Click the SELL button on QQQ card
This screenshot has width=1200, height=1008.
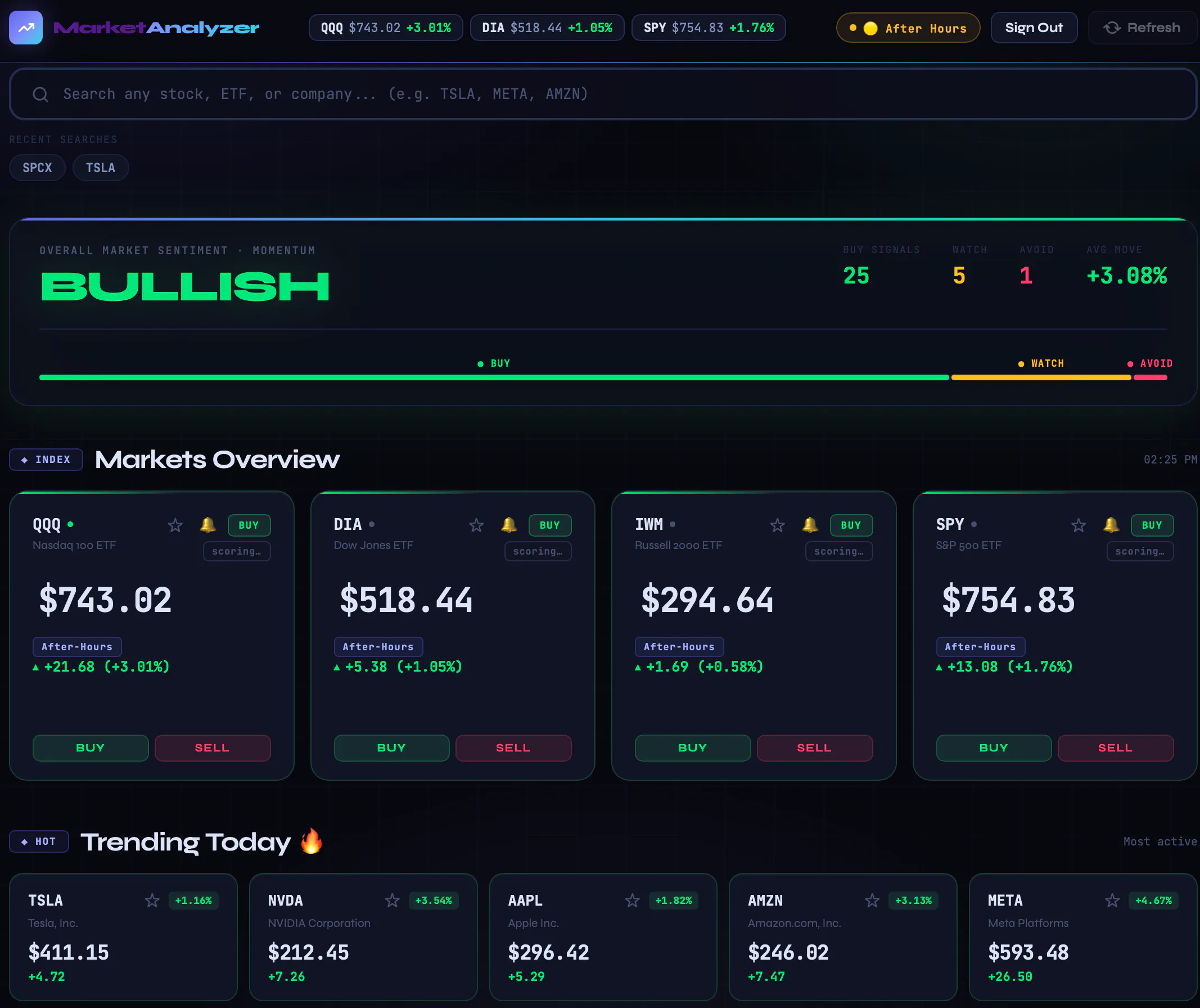[213, 748]
